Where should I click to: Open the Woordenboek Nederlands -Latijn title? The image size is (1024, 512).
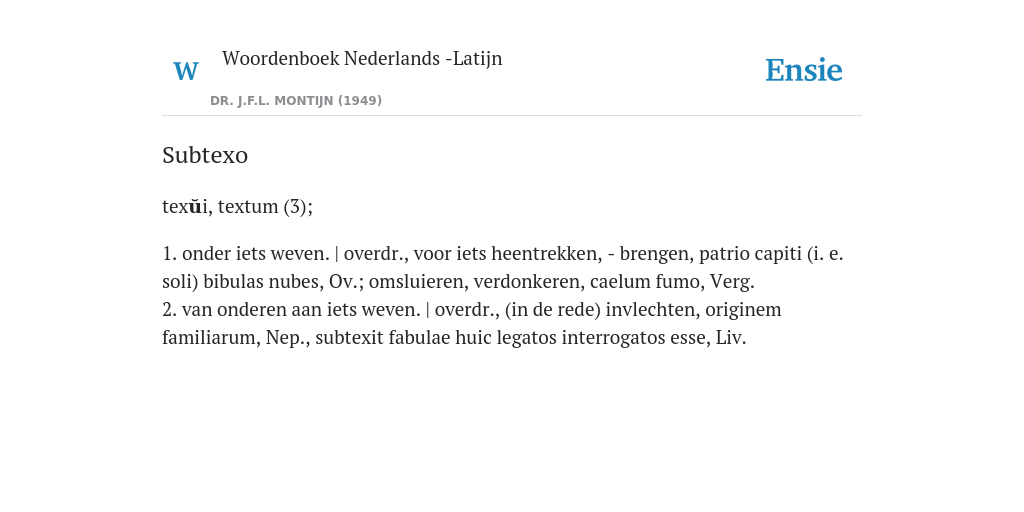pos(362,58)
